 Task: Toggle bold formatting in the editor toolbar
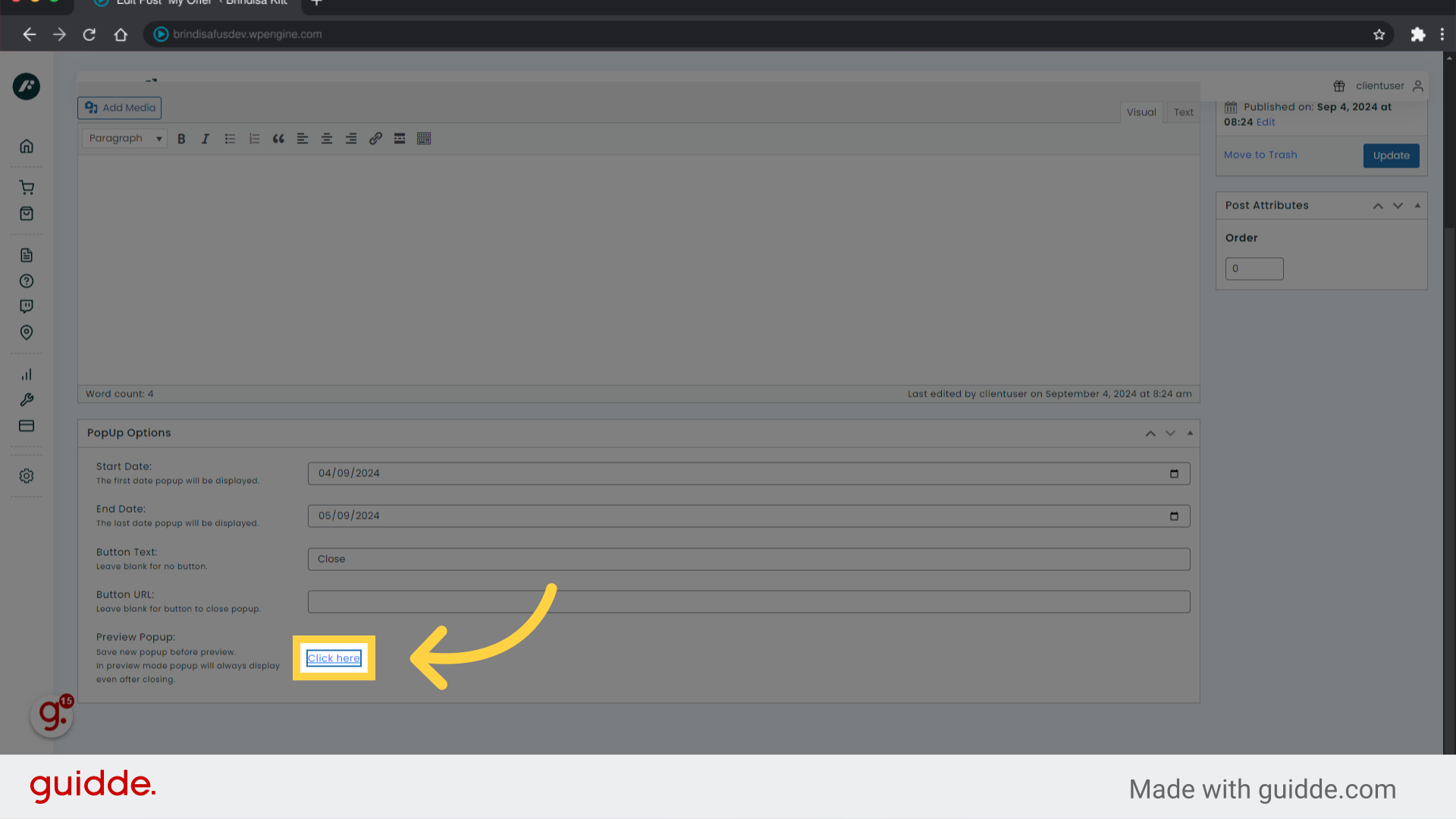point(181,138)
